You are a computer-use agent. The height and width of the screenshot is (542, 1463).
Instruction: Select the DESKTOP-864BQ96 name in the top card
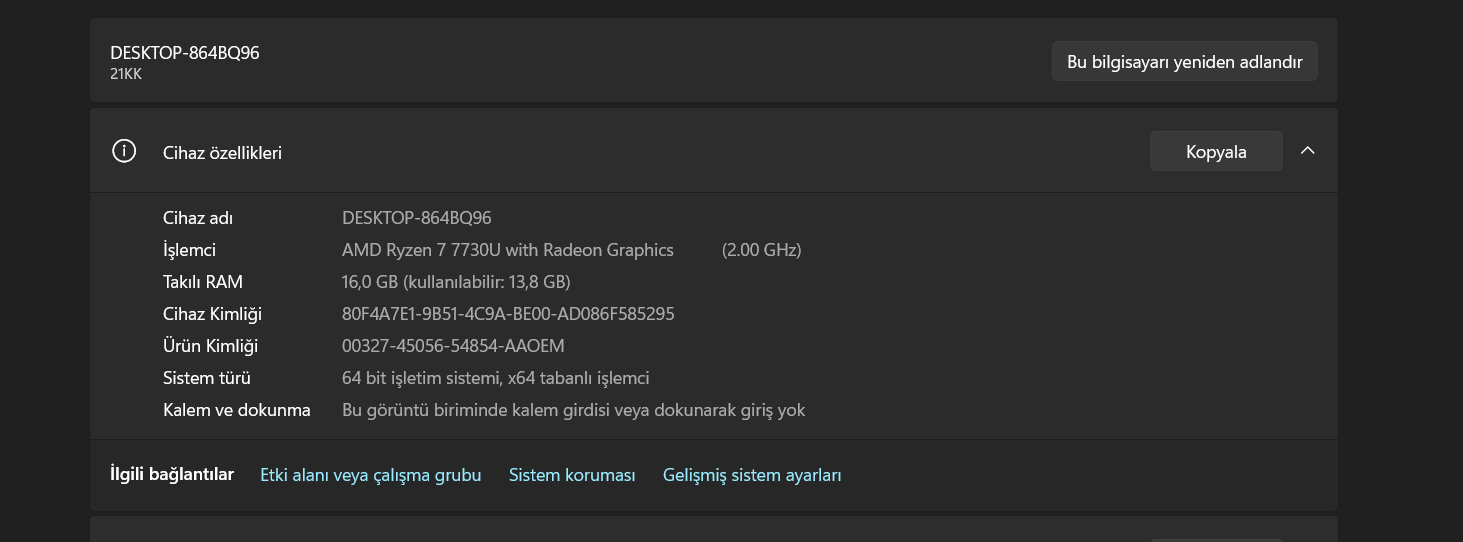click(185, 53)
